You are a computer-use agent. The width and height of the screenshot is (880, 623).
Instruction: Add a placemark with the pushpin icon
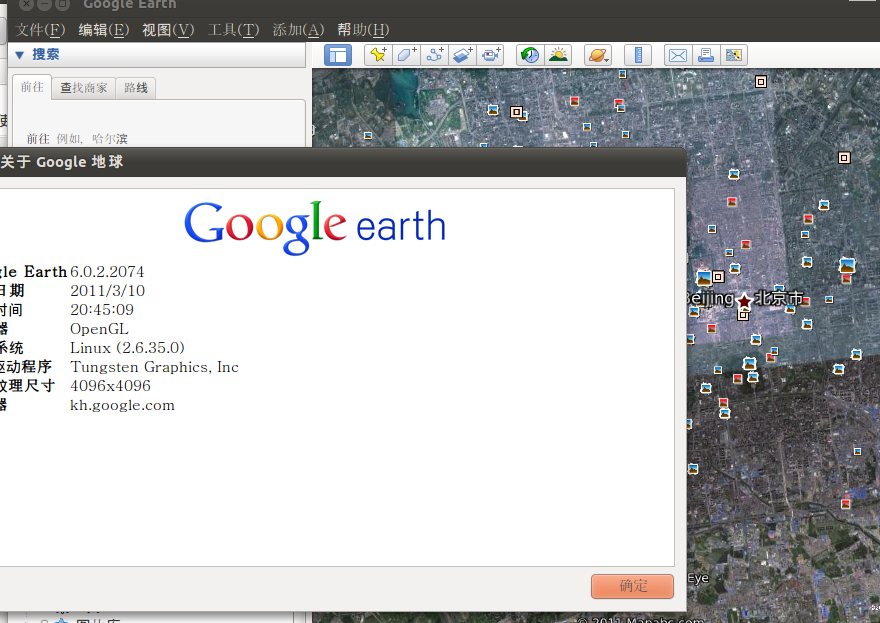click(x=378, y=55)
